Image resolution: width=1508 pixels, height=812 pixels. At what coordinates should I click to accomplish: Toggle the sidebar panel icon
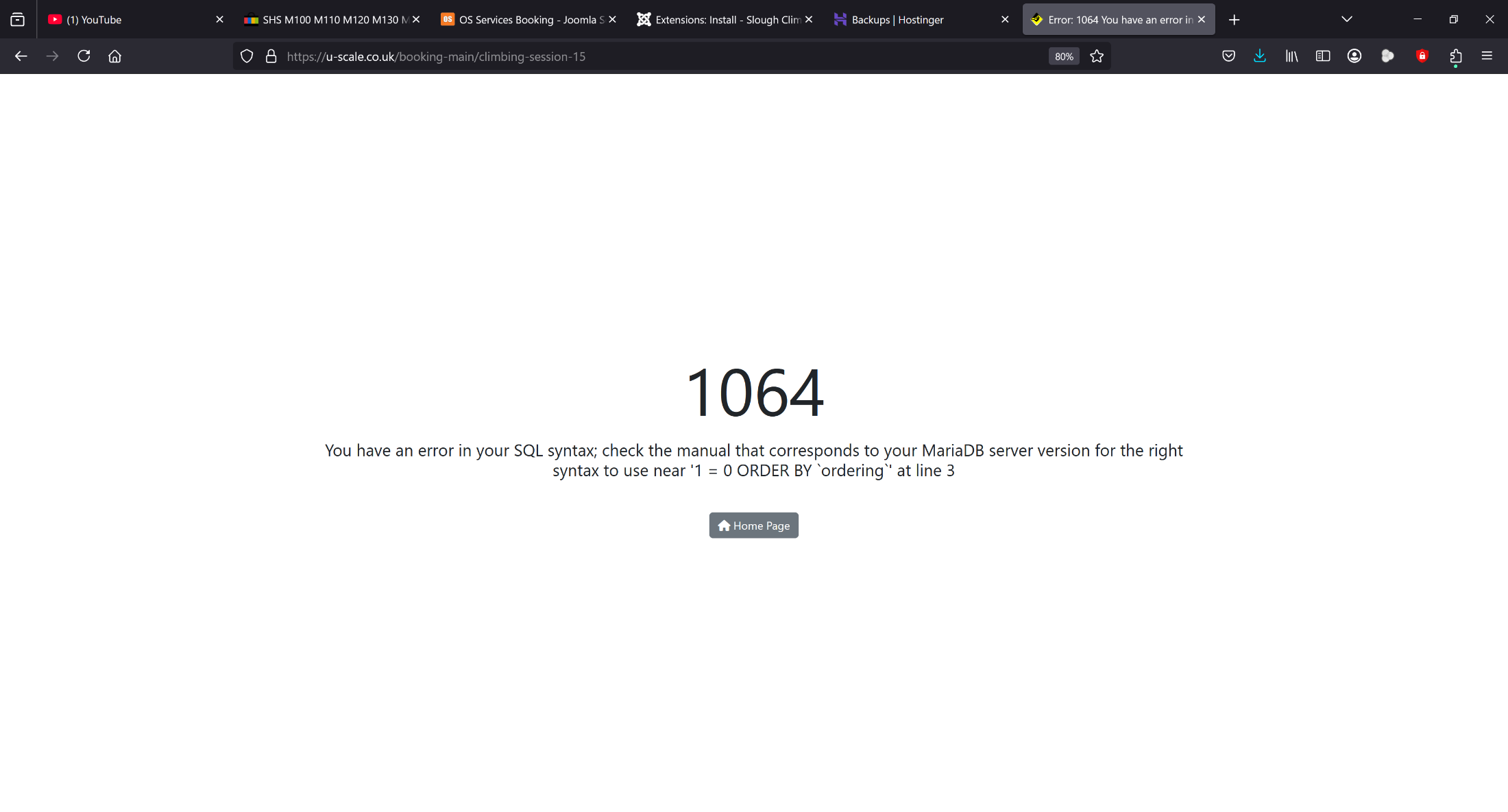pyautogui.click(x=1323, y=56)
